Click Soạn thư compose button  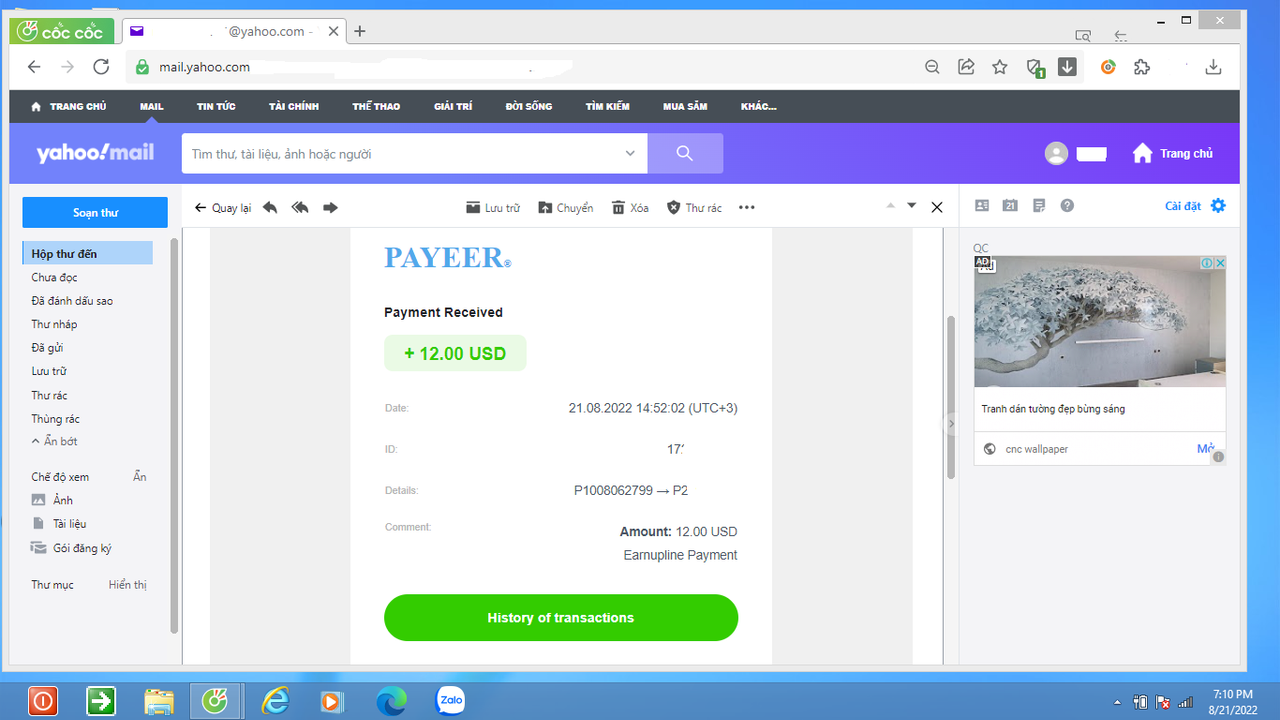coord(95,213)
